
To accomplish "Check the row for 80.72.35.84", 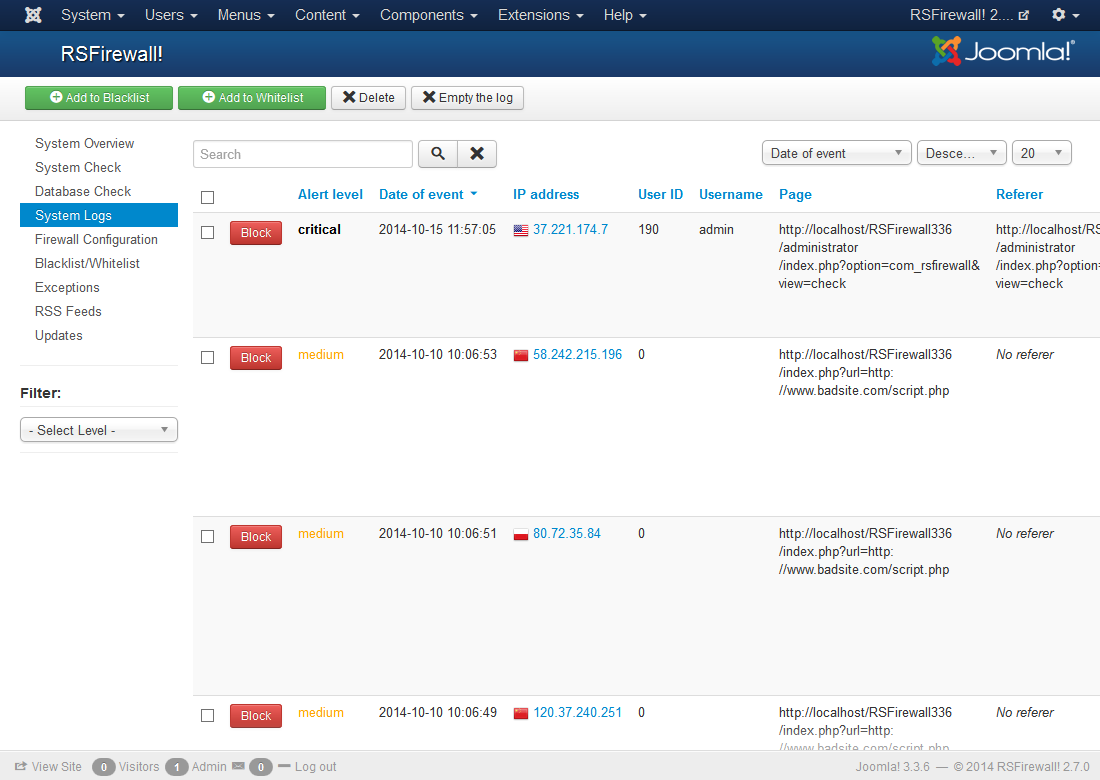I will [x=208, y=536].
